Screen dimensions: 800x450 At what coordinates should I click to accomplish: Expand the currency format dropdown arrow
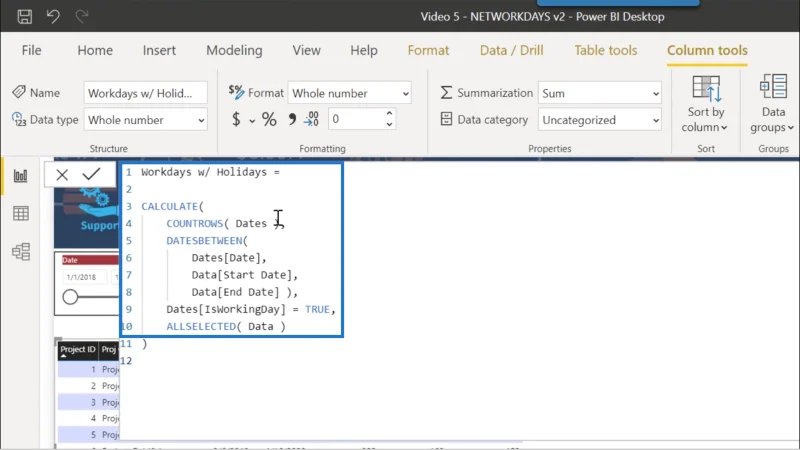(x=252, y=121)
